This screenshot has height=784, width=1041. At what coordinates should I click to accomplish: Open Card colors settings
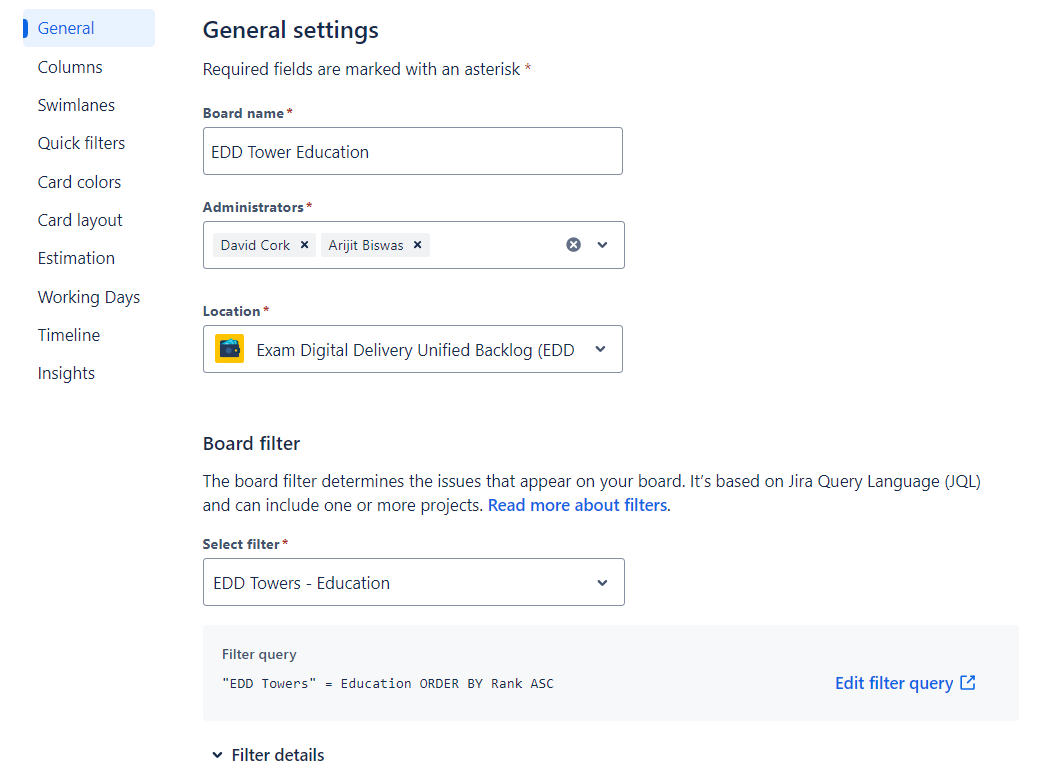[79, 181]
